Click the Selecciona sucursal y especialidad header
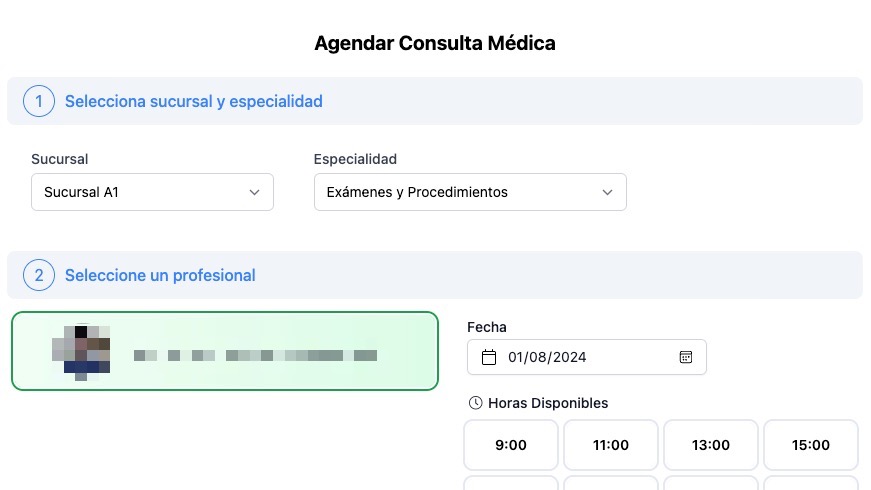Screen dimensions: 871x490 tap(193, 101)
